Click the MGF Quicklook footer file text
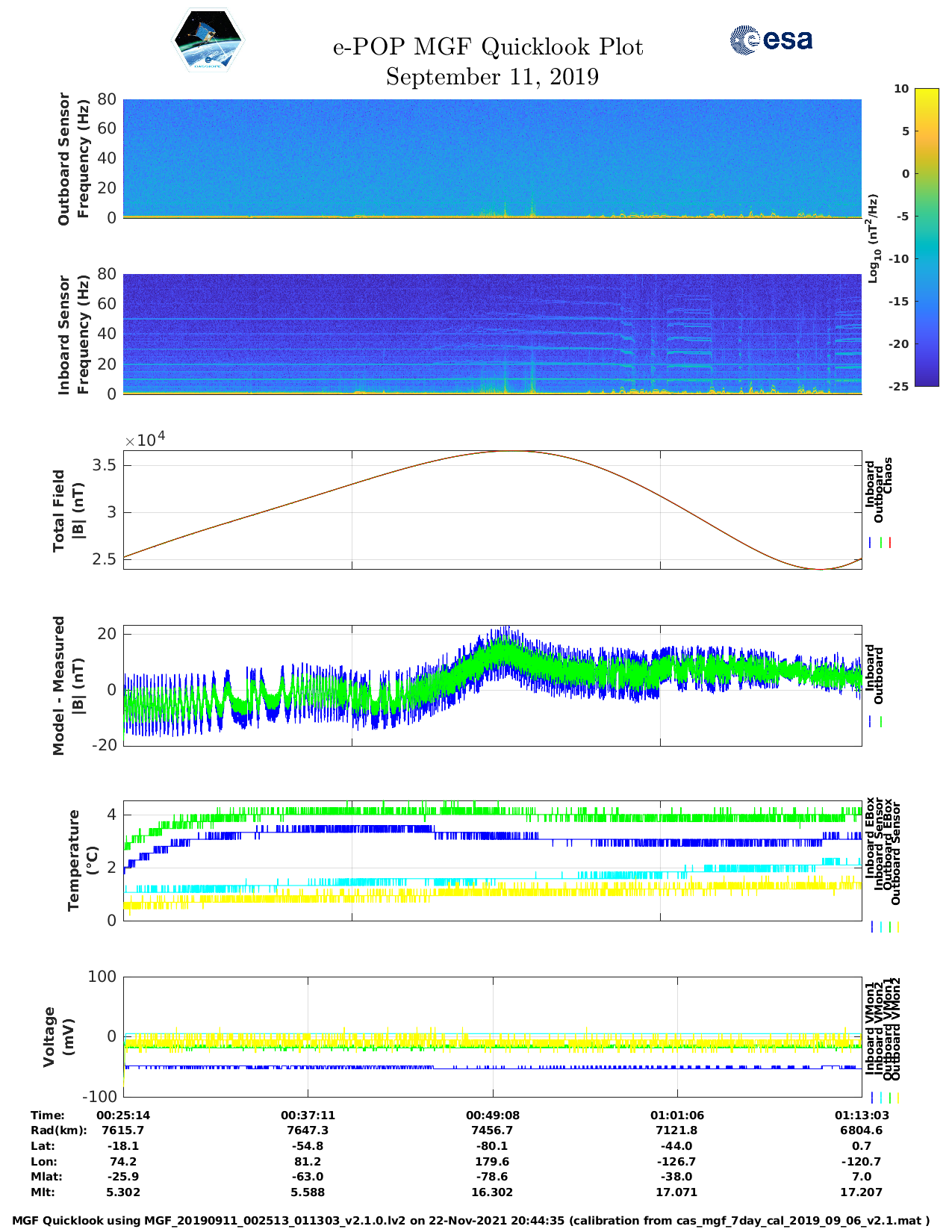This screenshot has height=1232, width=952. (x=471, y=1221)
